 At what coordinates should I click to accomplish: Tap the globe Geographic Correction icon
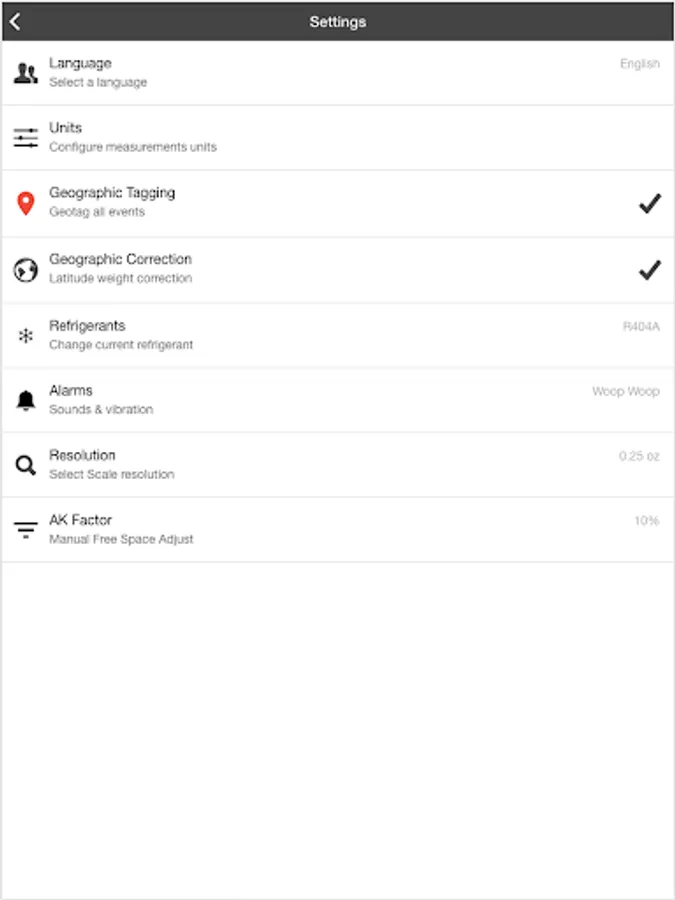click(x=26, y=270)
